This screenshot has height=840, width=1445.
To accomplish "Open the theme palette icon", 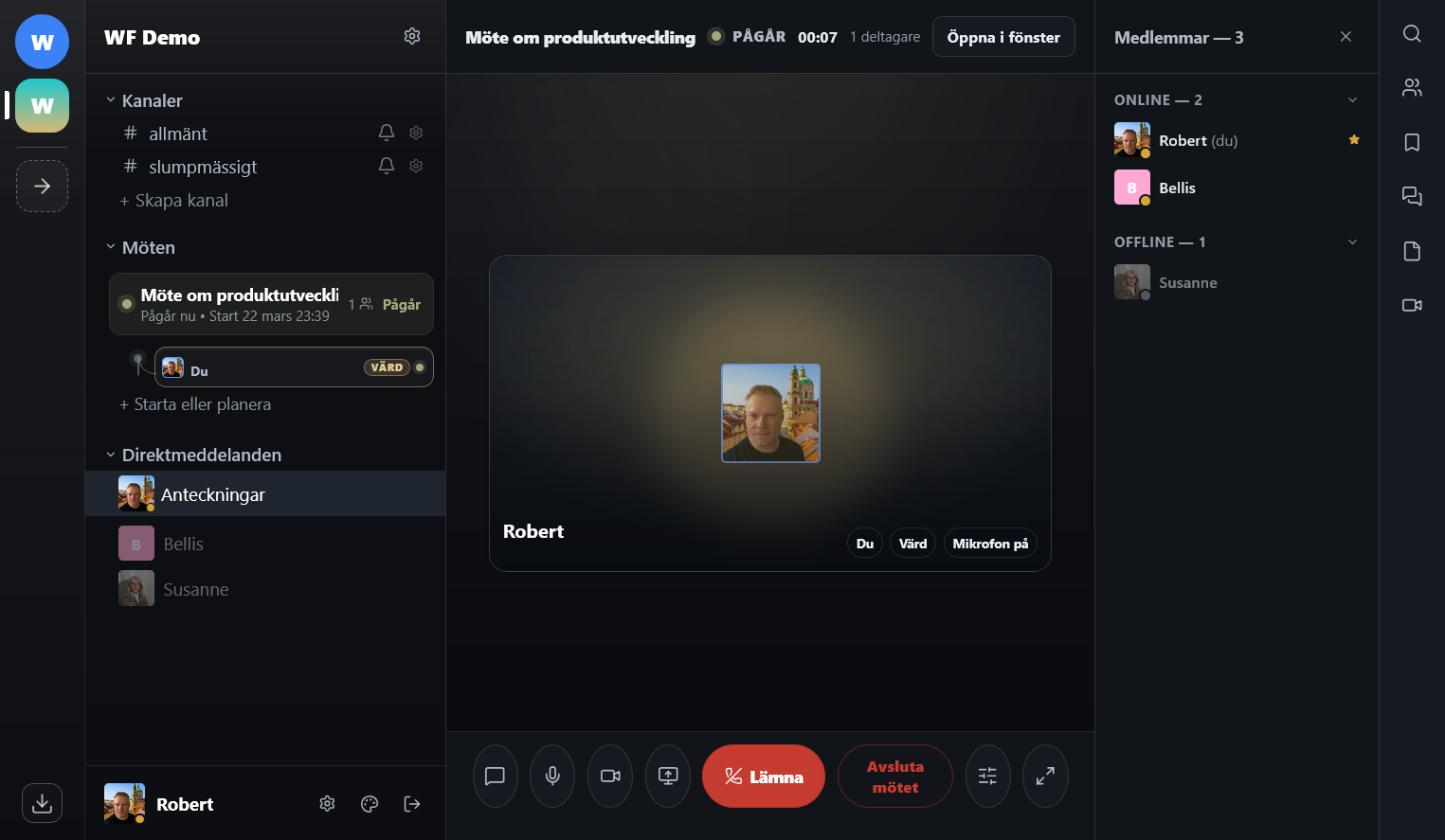I will point(370,804).
